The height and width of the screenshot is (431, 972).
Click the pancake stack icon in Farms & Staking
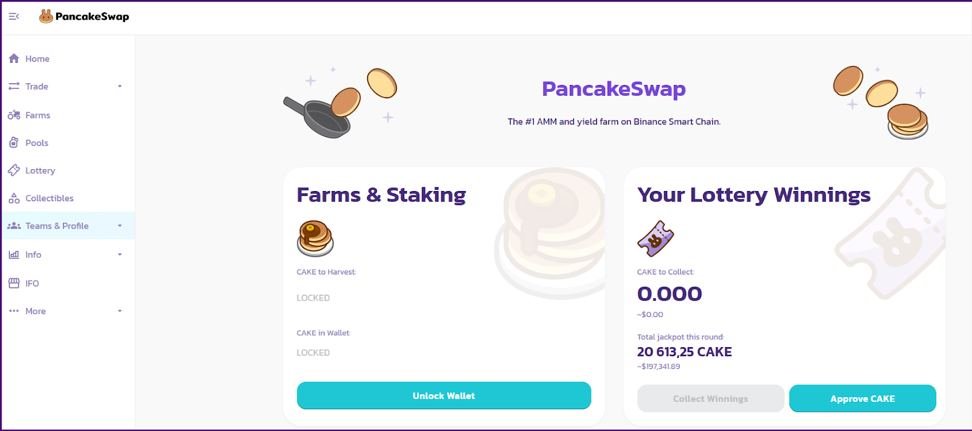pos(315,238)
